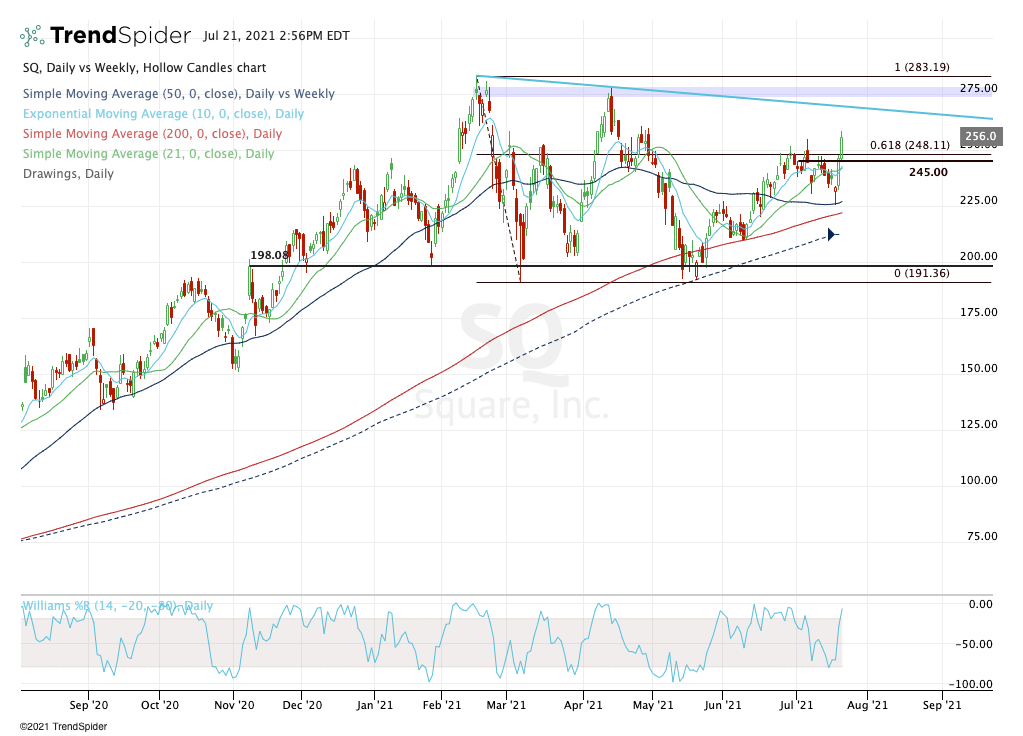Click the 75.00 price axis label
The width and height of the screenshot is (1023, 736).
(x=982, y=536)
